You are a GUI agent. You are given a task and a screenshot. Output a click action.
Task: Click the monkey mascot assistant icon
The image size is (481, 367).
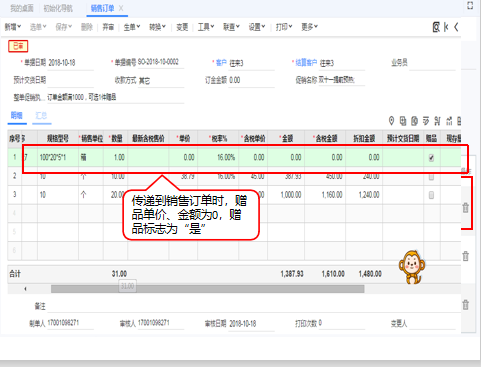[412, 267]
